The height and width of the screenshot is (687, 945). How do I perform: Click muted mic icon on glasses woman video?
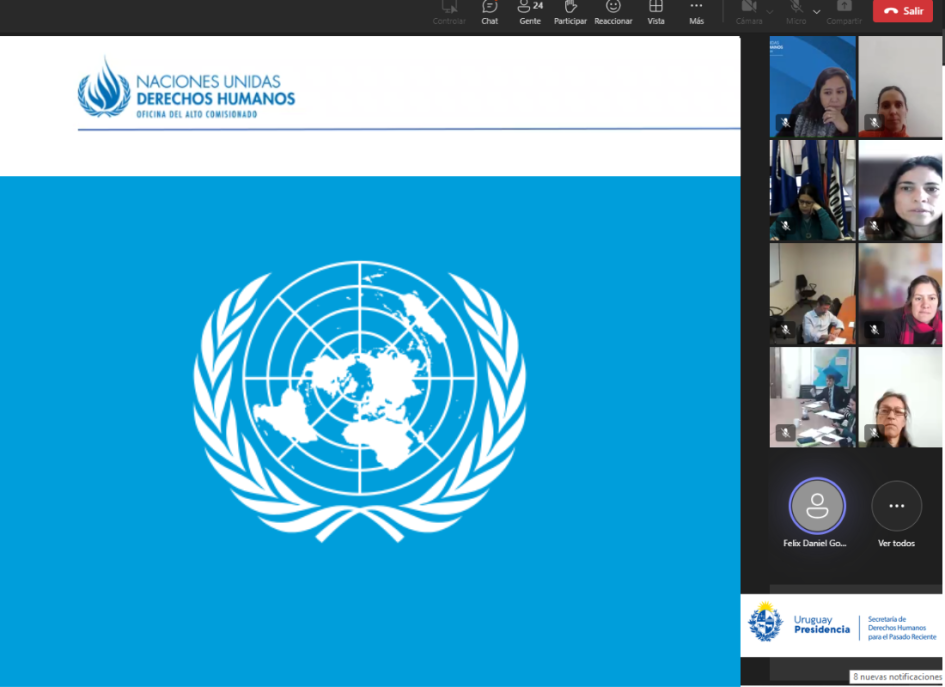[874, 432]
